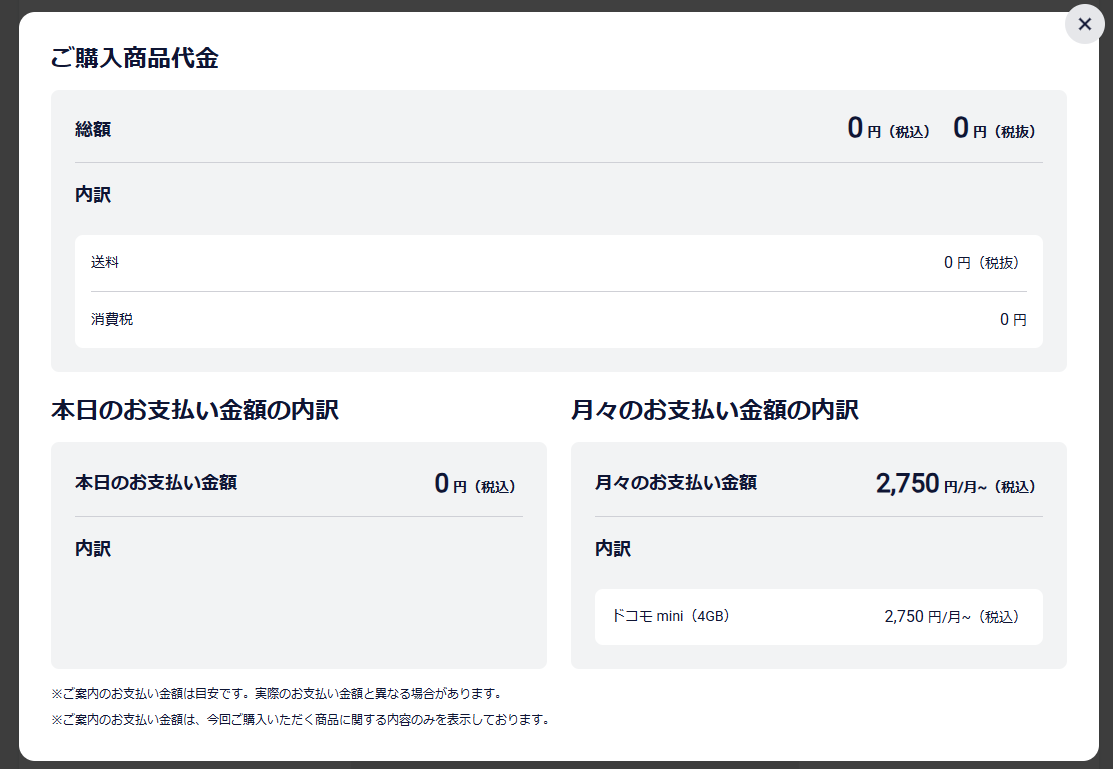Click the first footnote about 目安
Image resolution: width=1113 pixels, height=769 pixels.
click(276, 693)
